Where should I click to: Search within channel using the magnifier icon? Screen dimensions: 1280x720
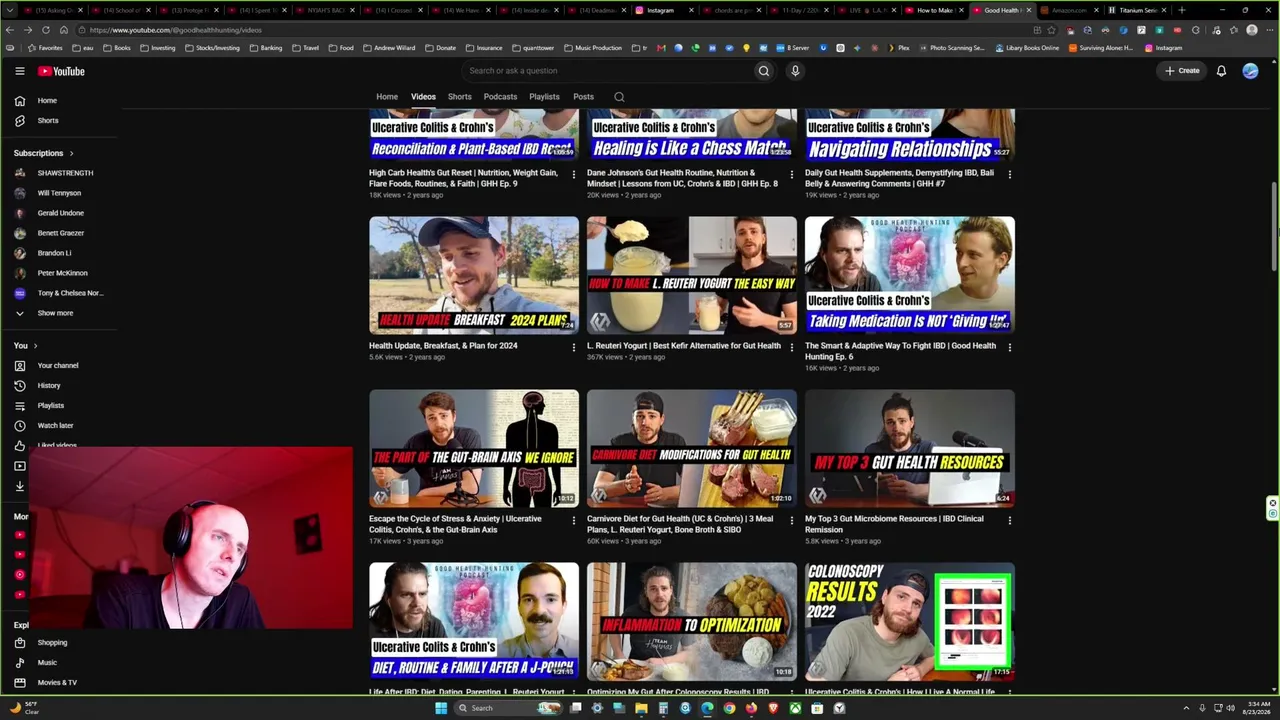point(619,97)
